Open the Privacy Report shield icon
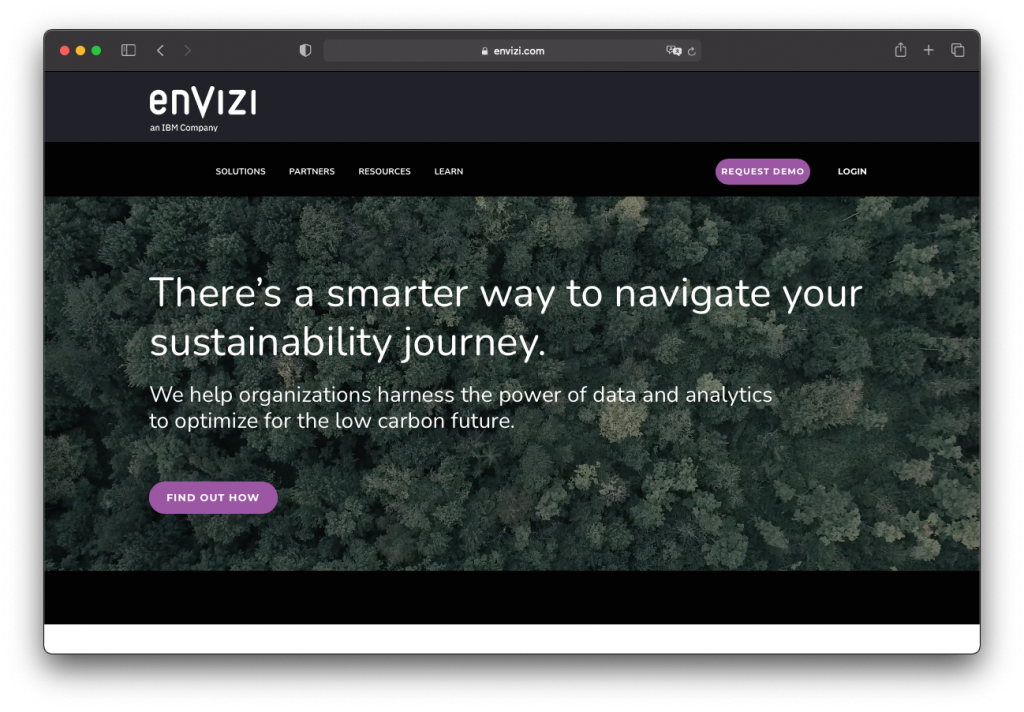 pos(305,49)
